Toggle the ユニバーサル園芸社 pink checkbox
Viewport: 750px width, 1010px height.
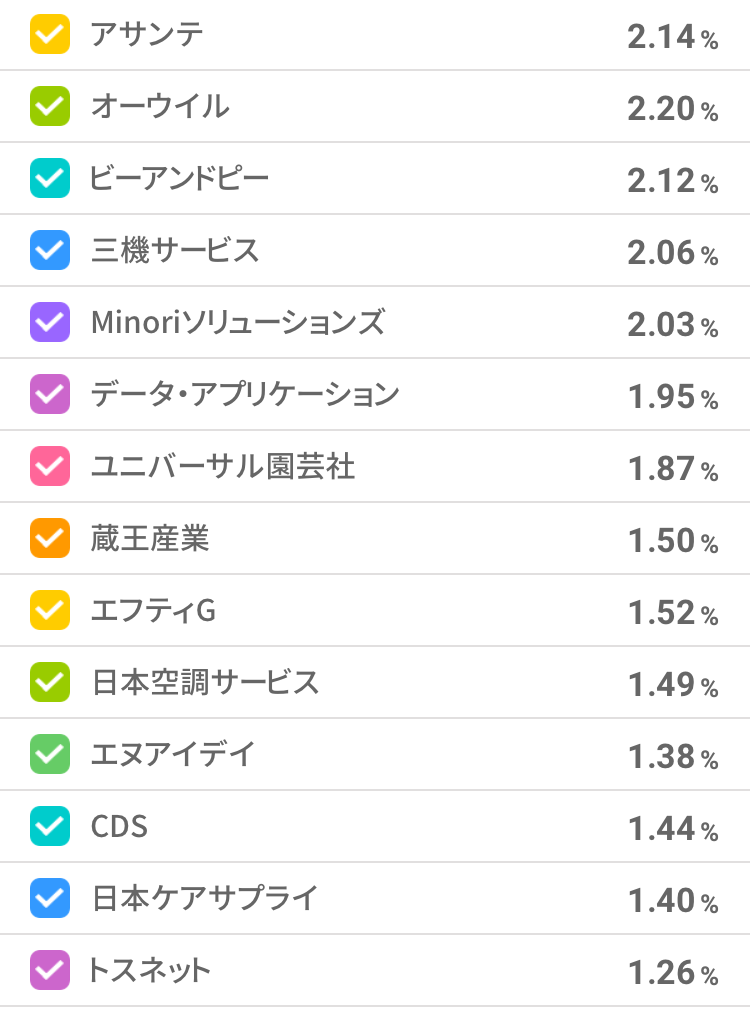[50, 466]
